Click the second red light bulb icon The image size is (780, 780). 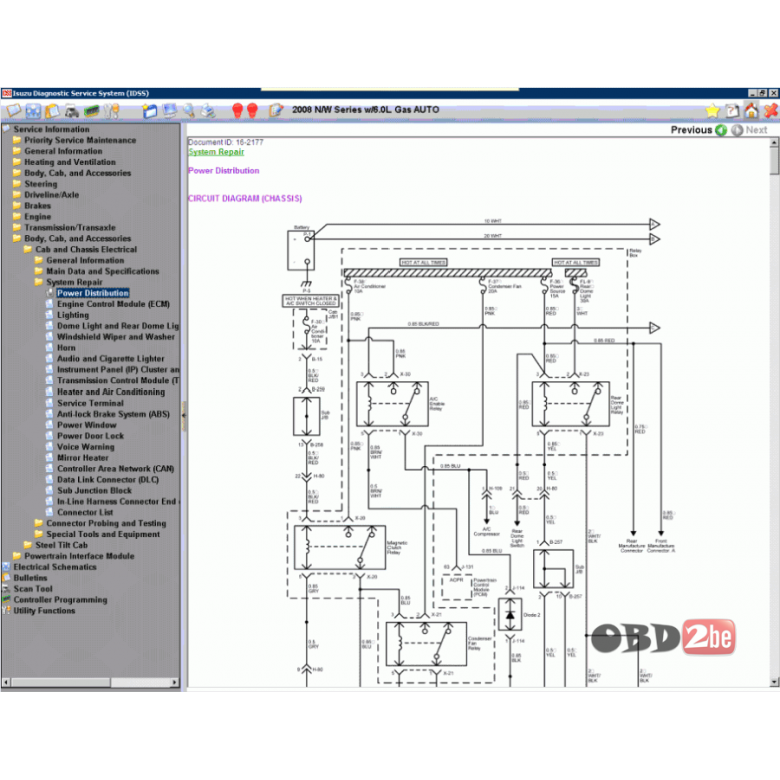click(253, 110)
